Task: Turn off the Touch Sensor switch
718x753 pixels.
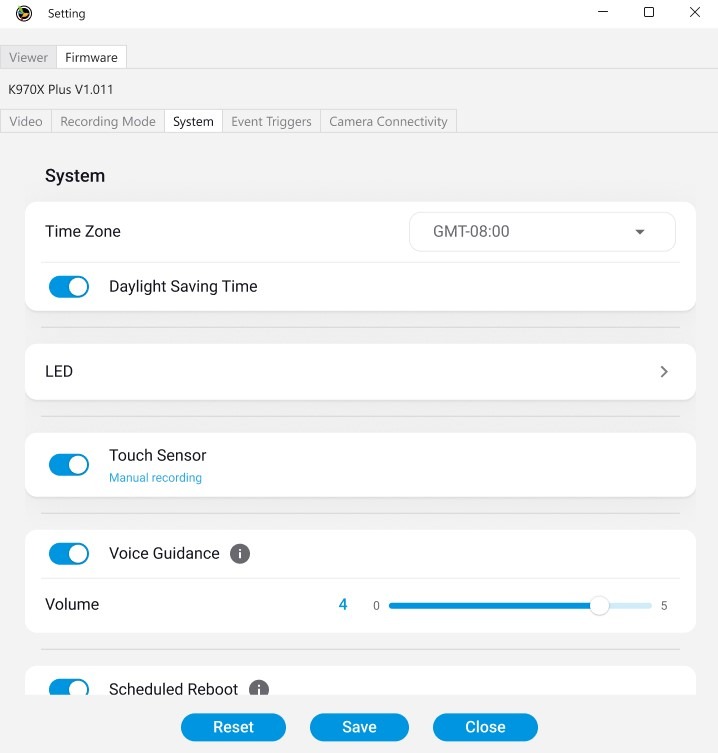Action: 69,465
